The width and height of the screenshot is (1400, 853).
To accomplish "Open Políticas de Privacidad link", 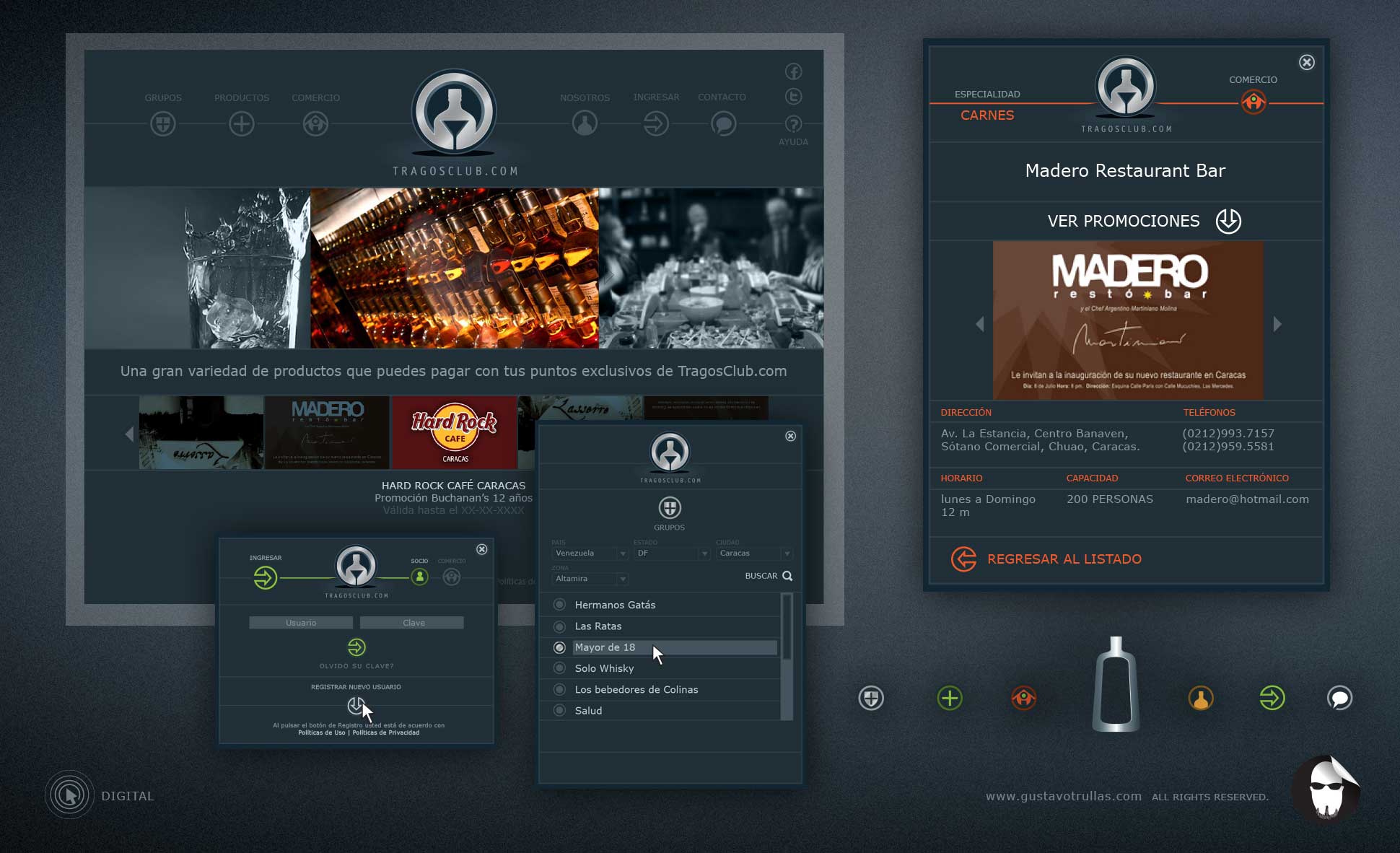I will [x=386, y=732].
